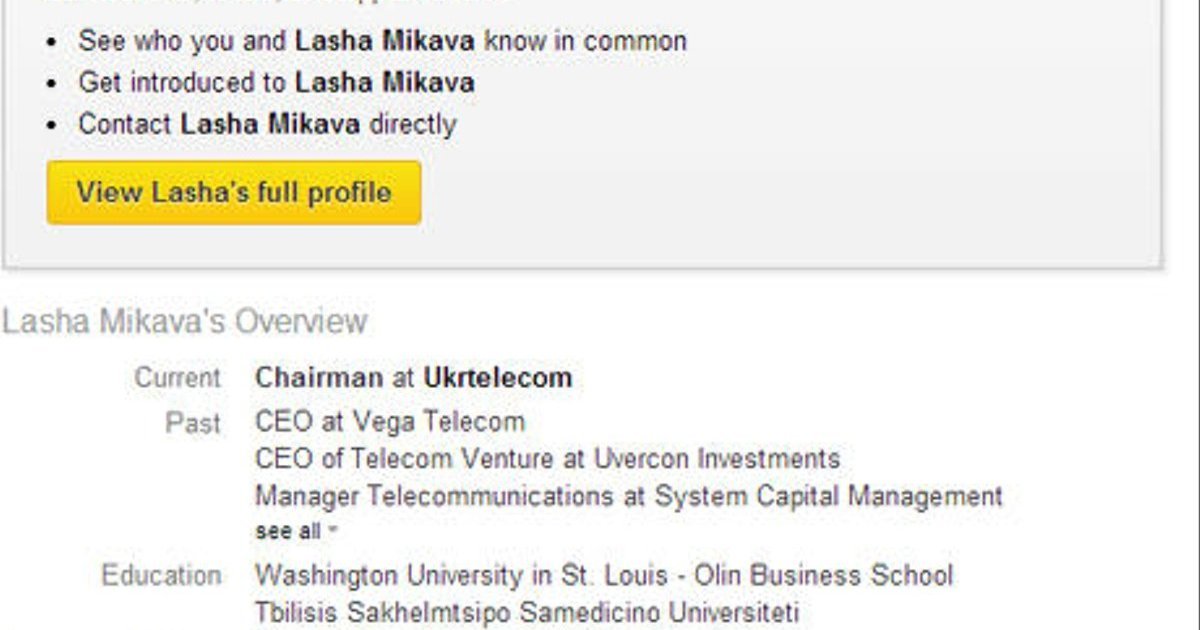Click the Lasha Mikava's Overview heading
Screen dimensions: 1200x630
[x=184, y=321]
